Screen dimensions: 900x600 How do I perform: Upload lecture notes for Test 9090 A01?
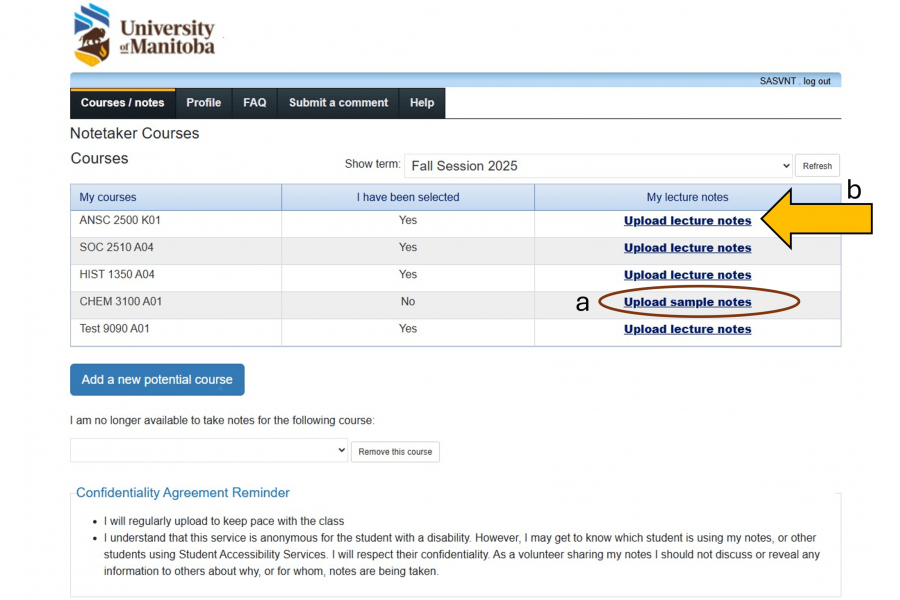687,328
